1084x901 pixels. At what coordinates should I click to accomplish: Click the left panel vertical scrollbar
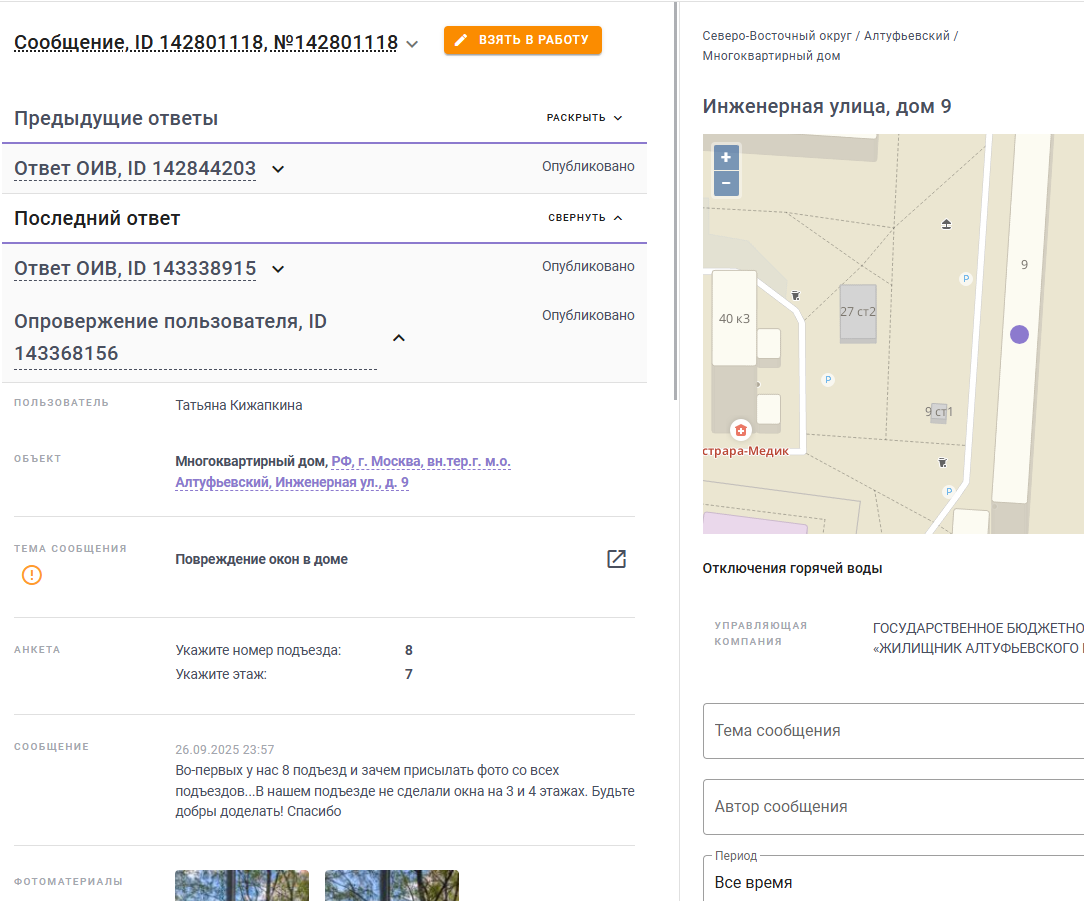tap(675, 201)
